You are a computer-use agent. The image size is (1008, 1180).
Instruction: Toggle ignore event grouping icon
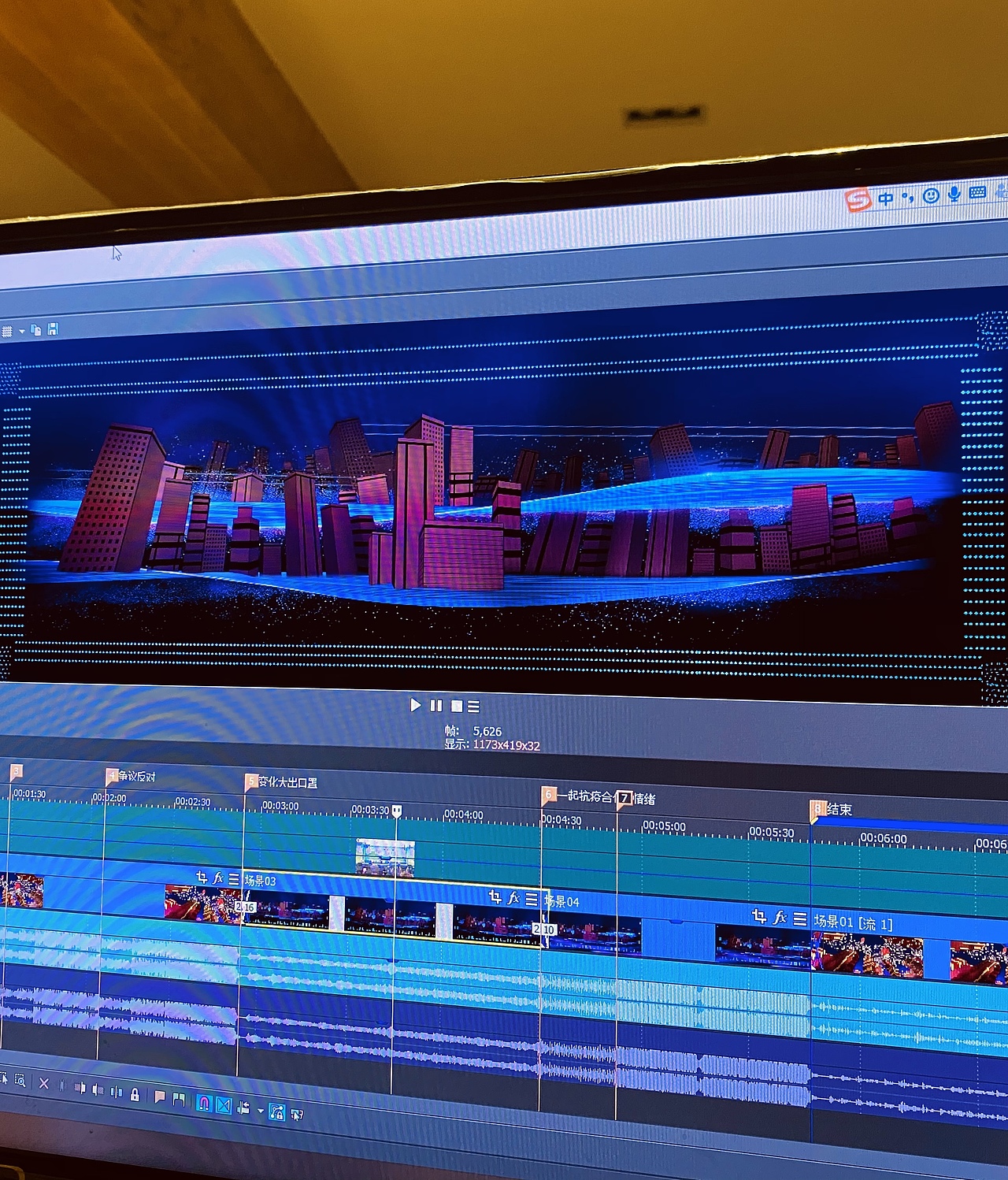click(x=297, y=1115)
